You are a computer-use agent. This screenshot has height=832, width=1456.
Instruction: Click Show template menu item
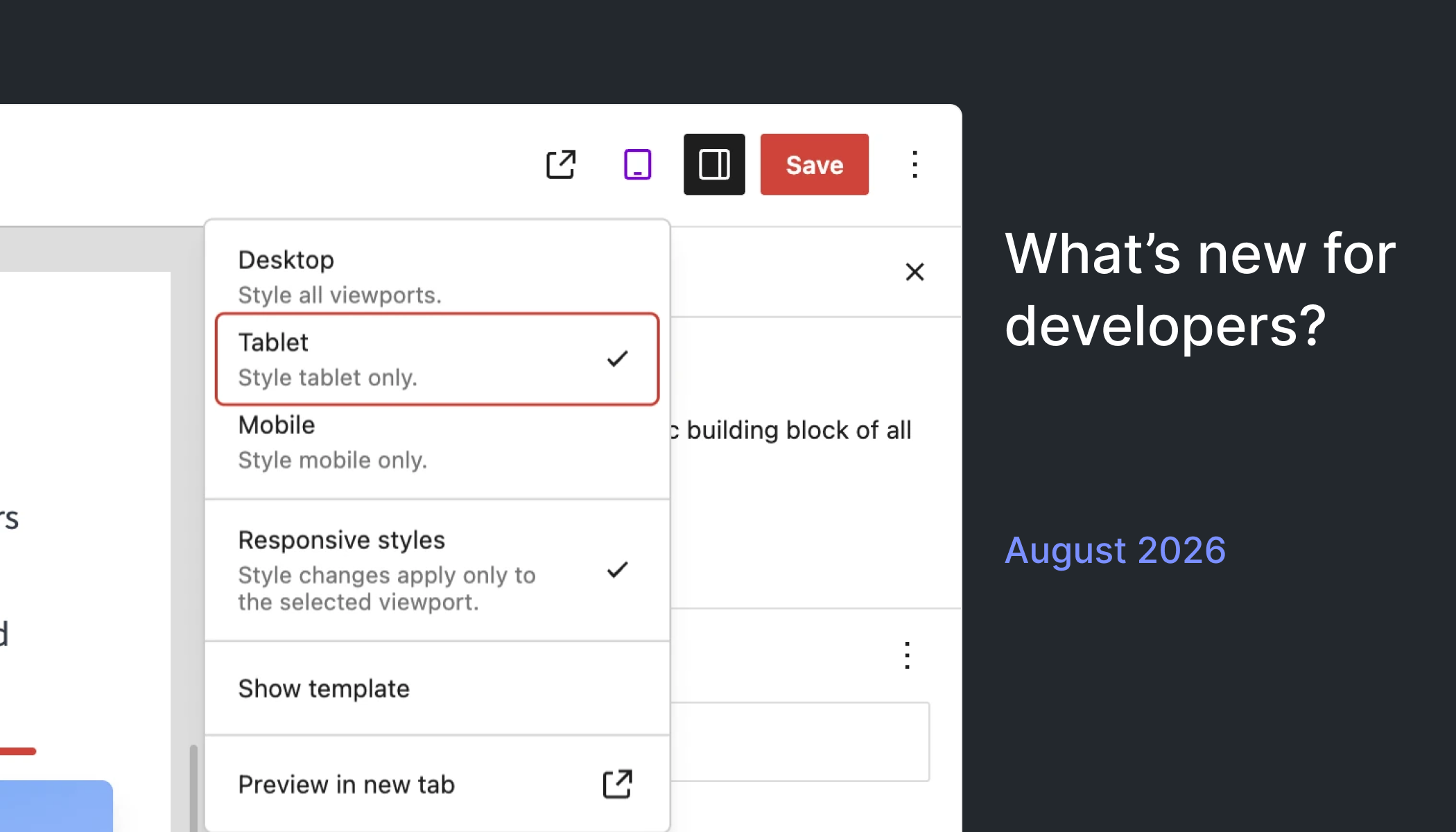click(437, 688)
